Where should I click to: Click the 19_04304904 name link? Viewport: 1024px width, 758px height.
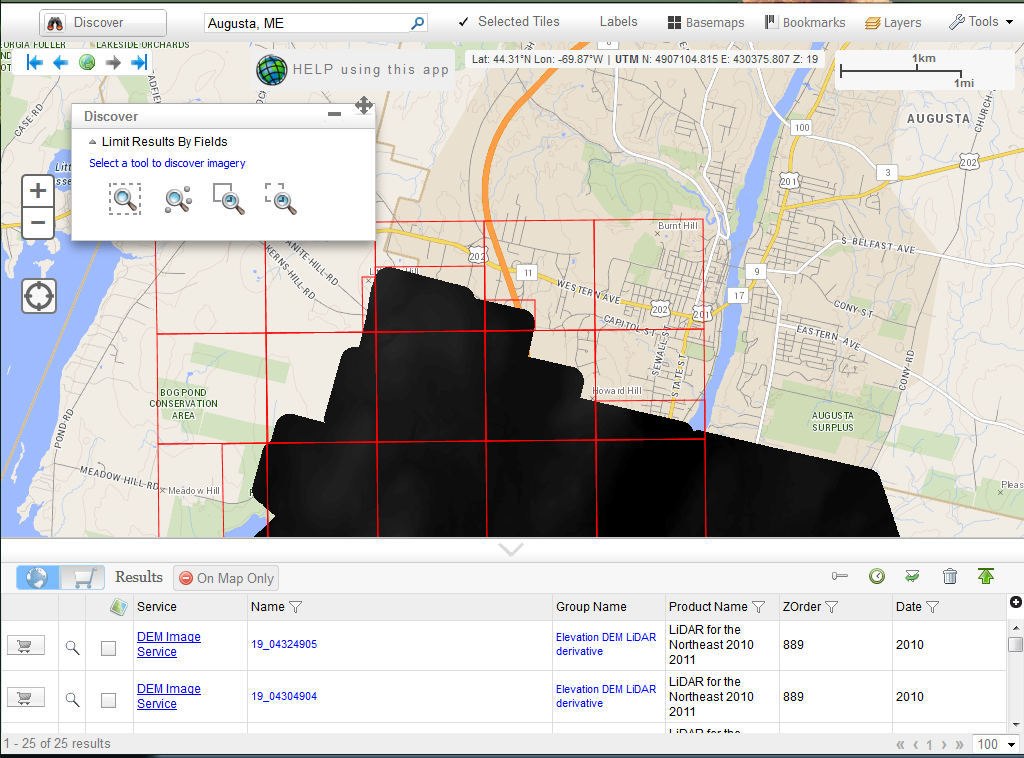pyautogui.click(x=284, y=697)
